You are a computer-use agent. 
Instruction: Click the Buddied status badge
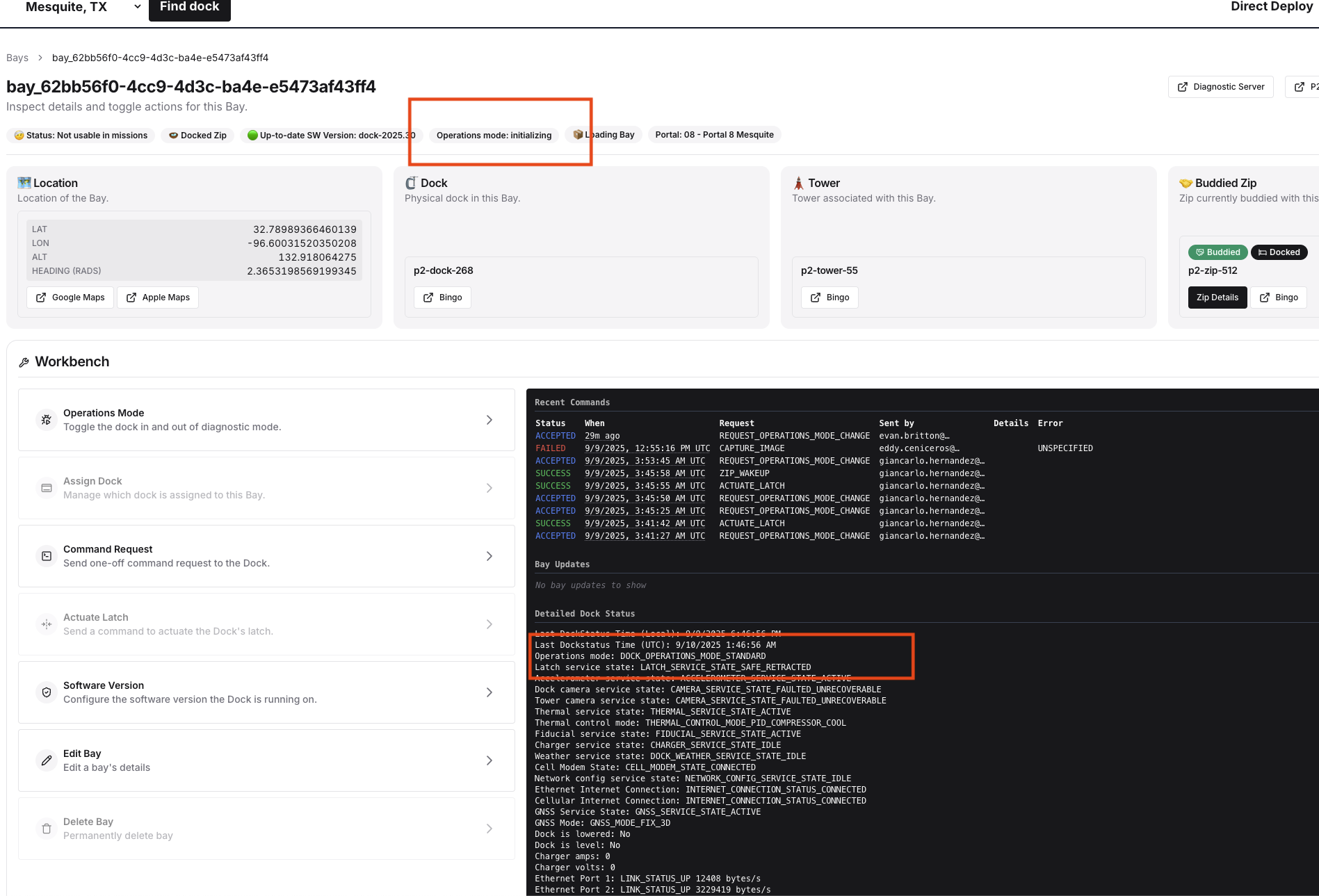(x=1218, y=252)
